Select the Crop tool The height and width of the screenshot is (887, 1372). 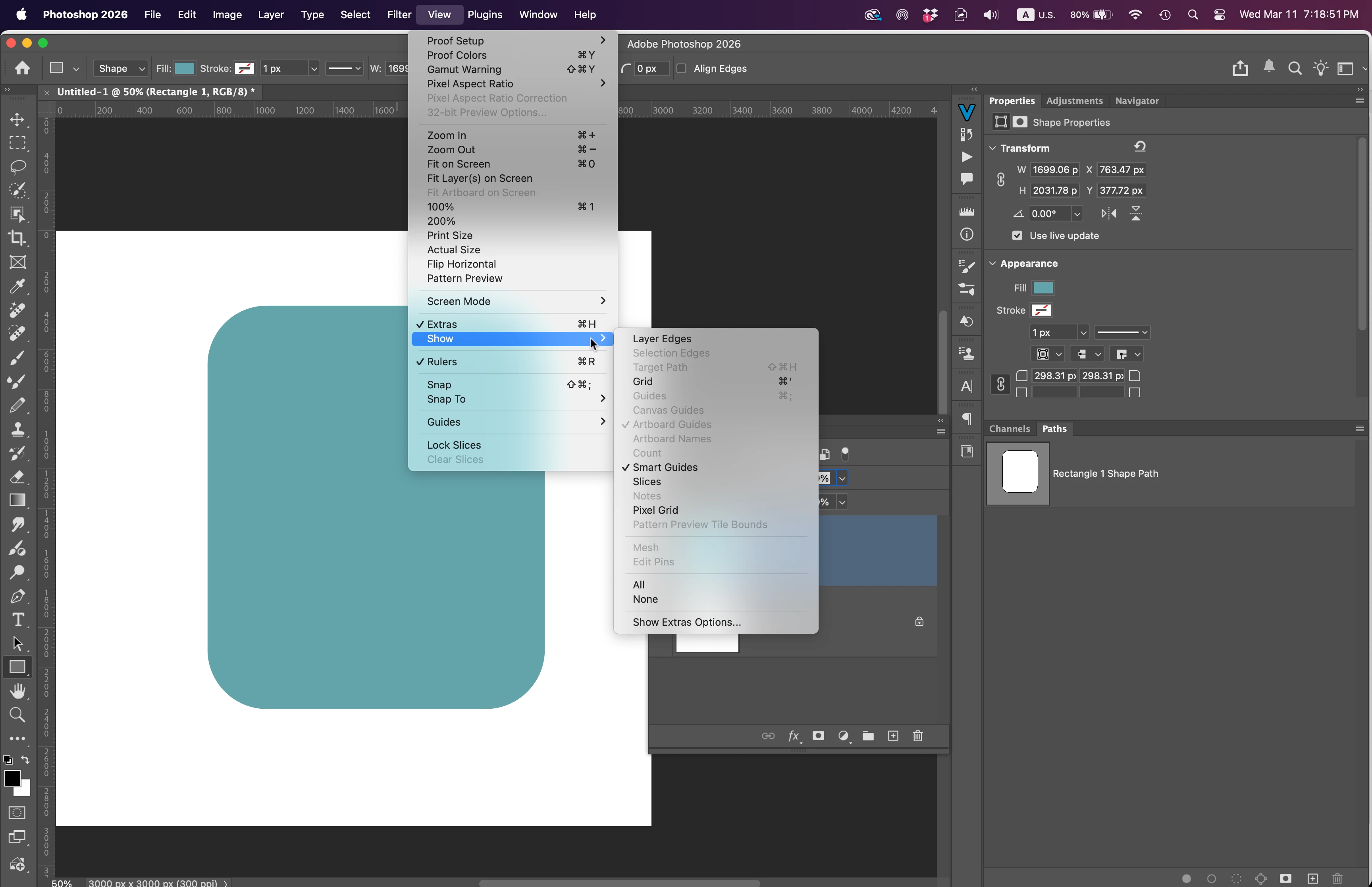17,238
